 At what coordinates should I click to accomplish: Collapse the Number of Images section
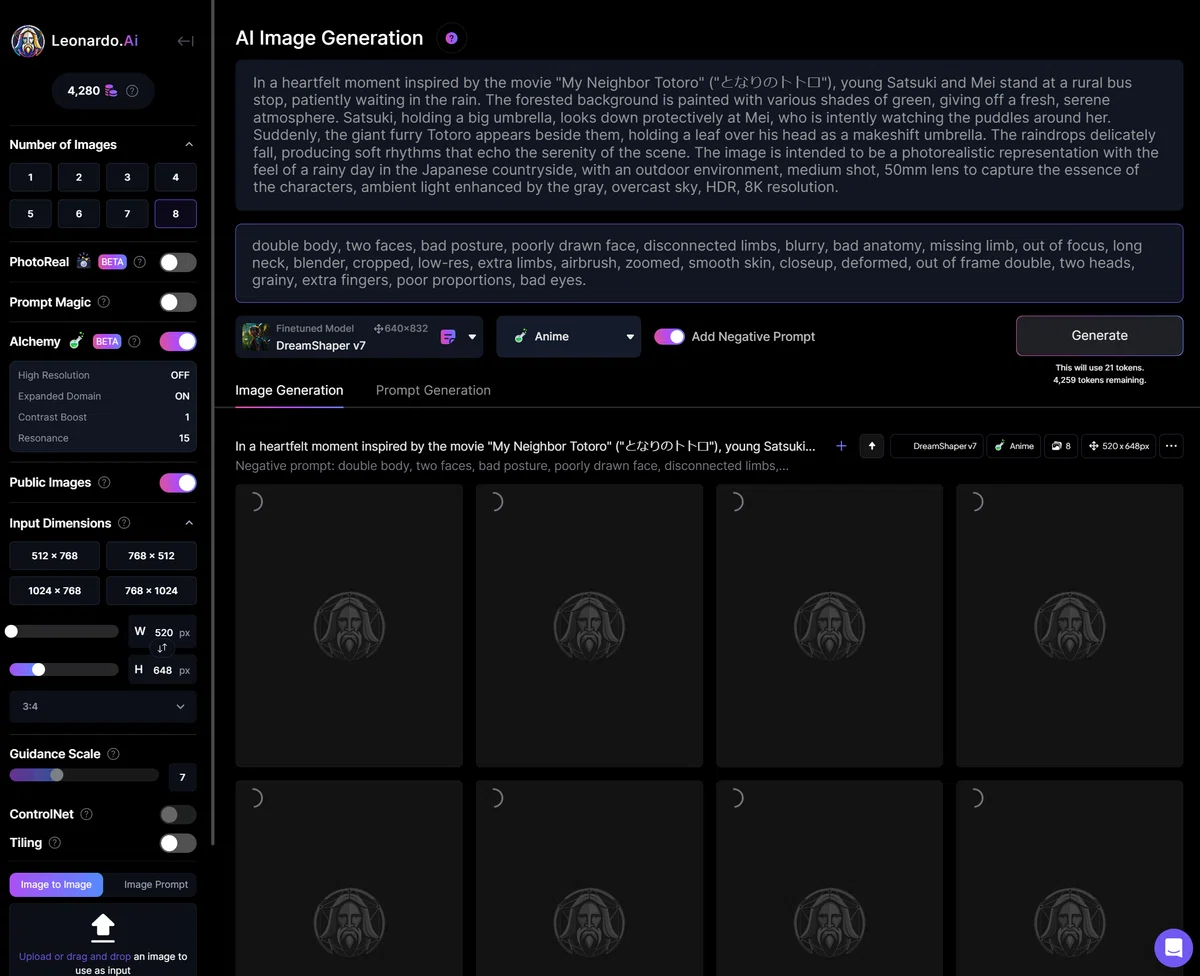click(189, 145)
